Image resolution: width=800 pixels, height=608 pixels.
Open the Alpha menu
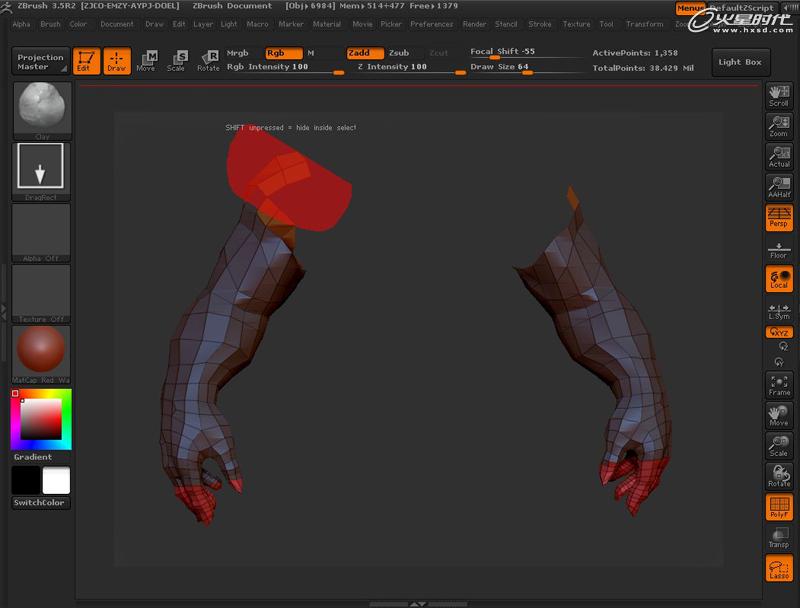click(21, 24)
